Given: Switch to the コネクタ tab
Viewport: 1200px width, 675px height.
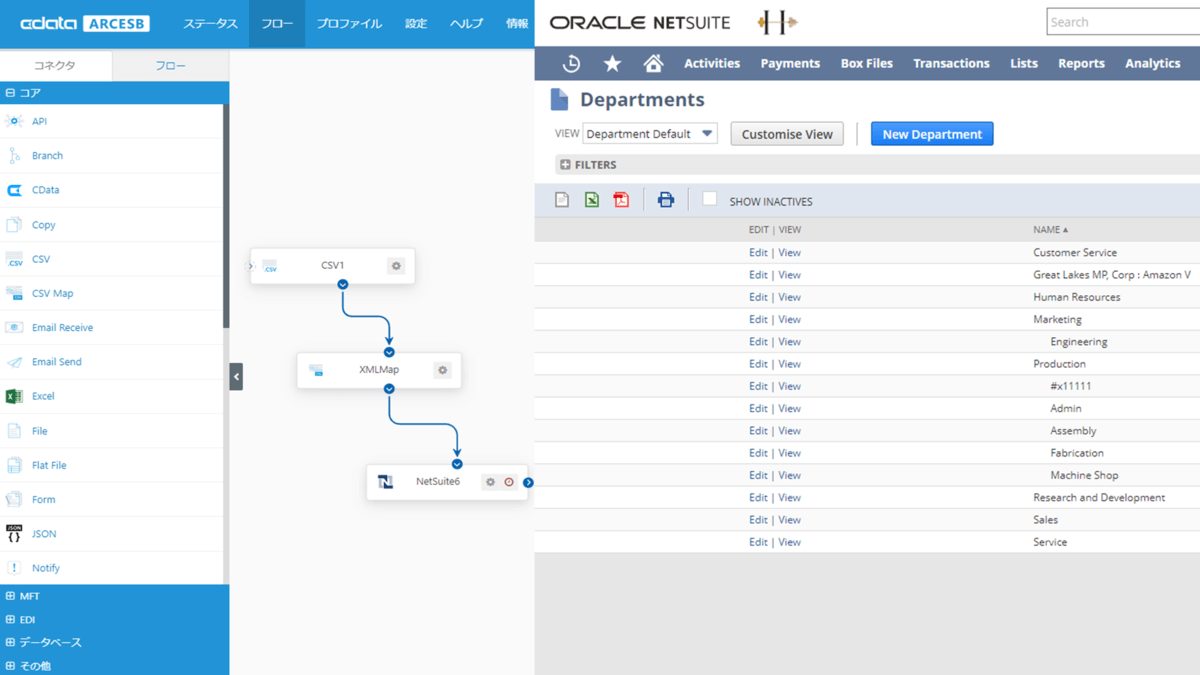Looking at the screenshot, I should click(56, 65).
